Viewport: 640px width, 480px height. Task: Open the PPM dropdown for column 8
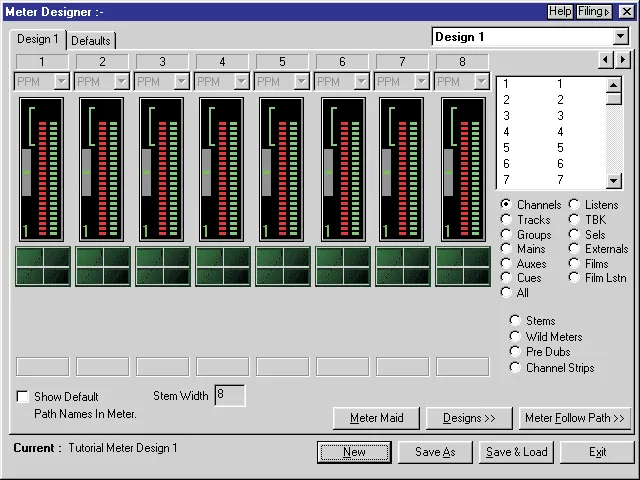coord(482,81)
